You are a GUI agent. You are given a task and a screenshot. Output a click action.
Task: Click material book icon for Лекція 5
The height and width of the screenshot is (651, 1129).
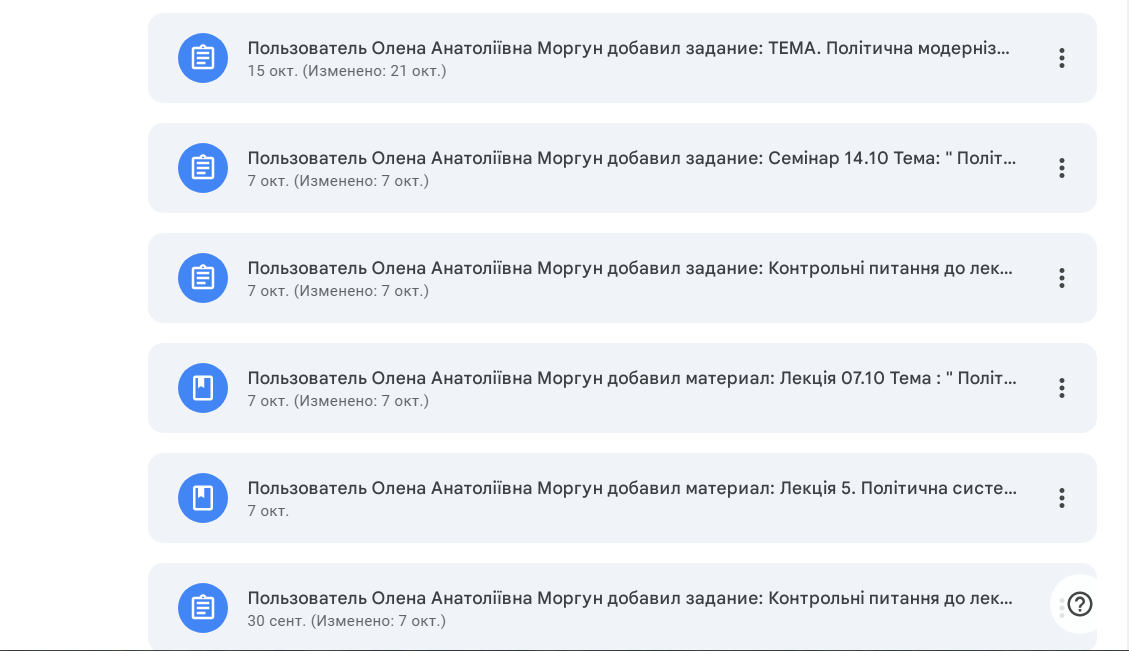(x=203, y=498)
